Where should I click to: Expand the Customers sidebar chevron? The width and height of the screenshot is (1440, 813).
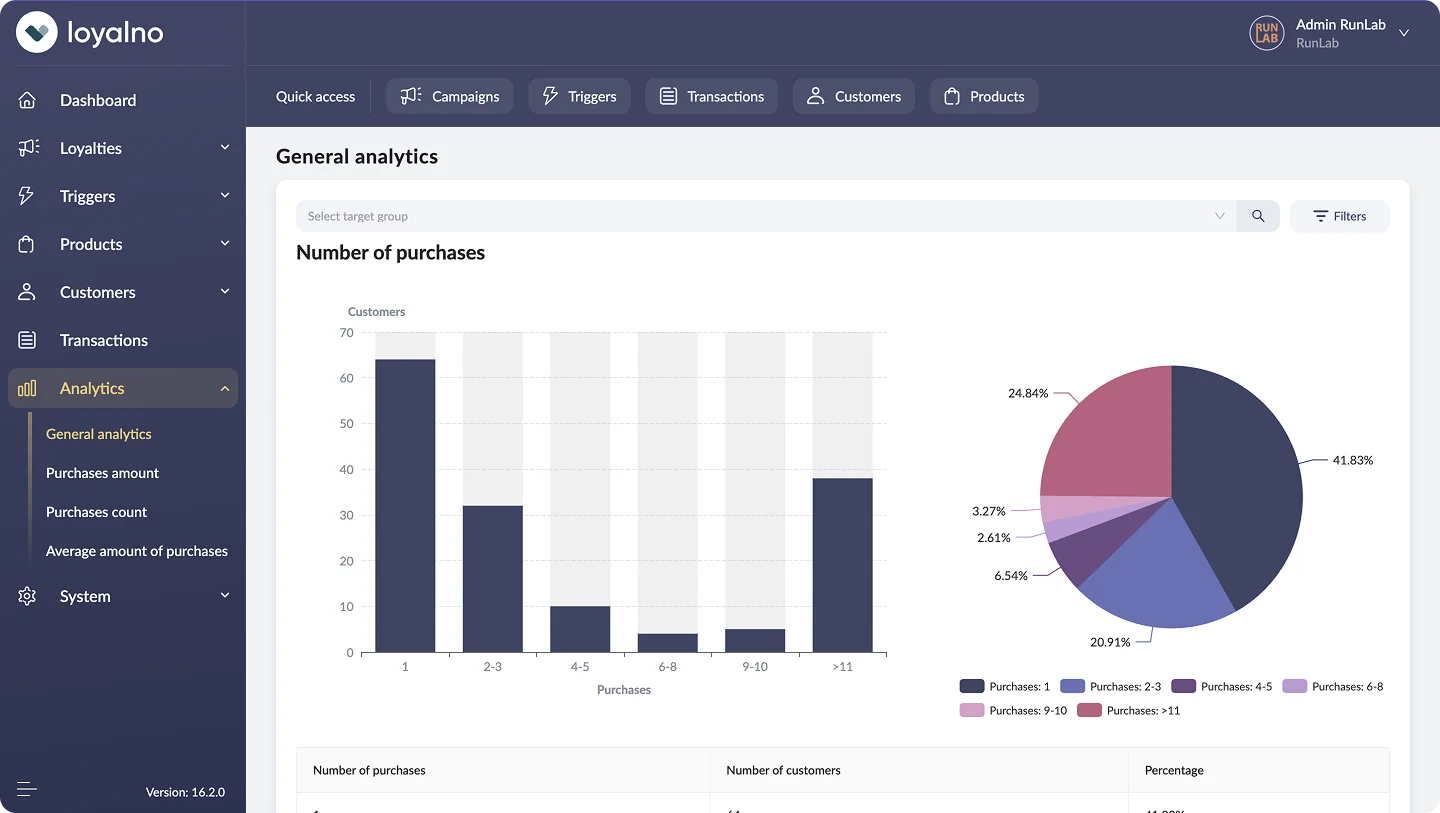tap(225, 292)
